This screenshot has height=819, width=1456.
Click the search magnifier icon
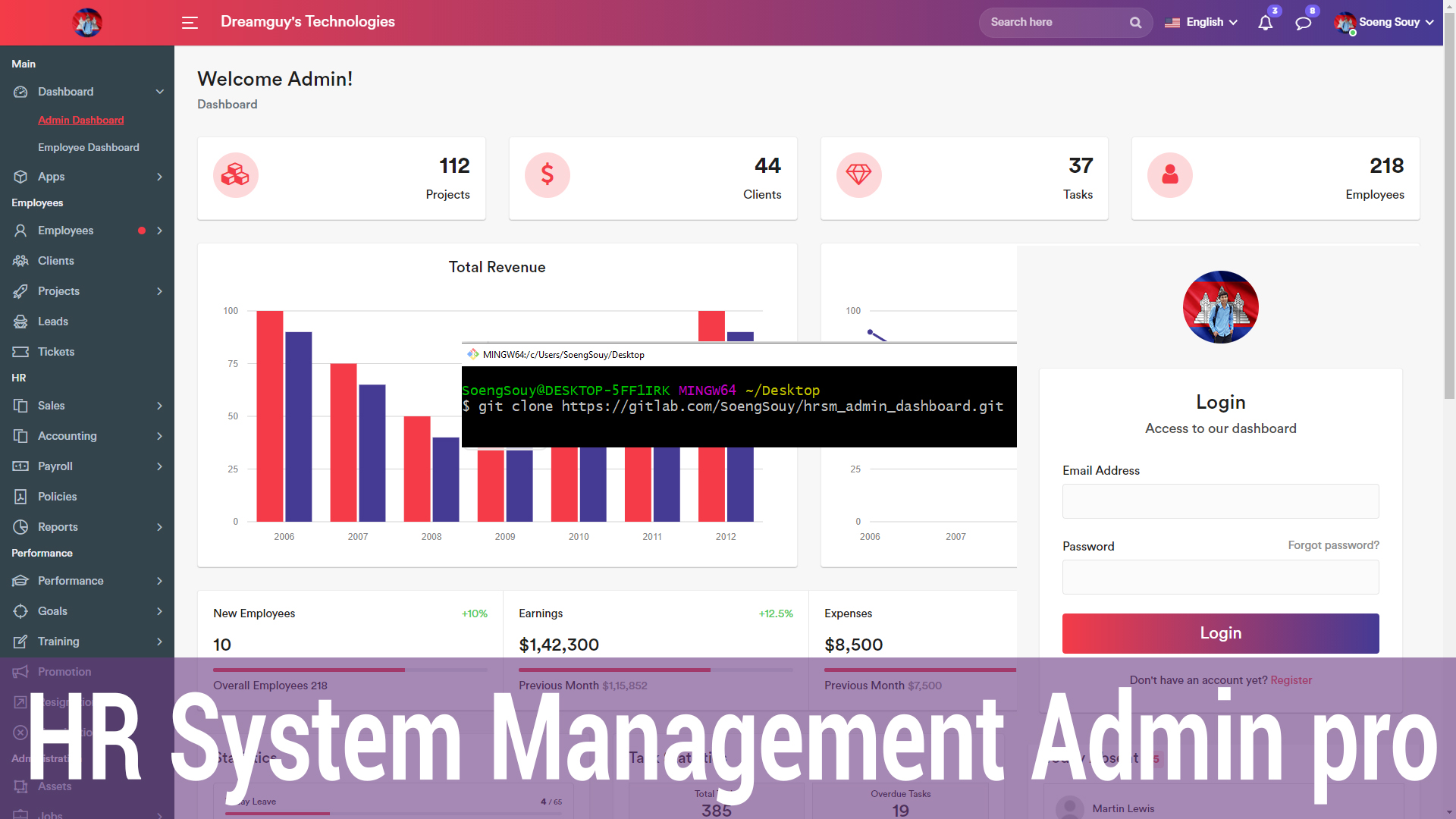pos(1135,22)
